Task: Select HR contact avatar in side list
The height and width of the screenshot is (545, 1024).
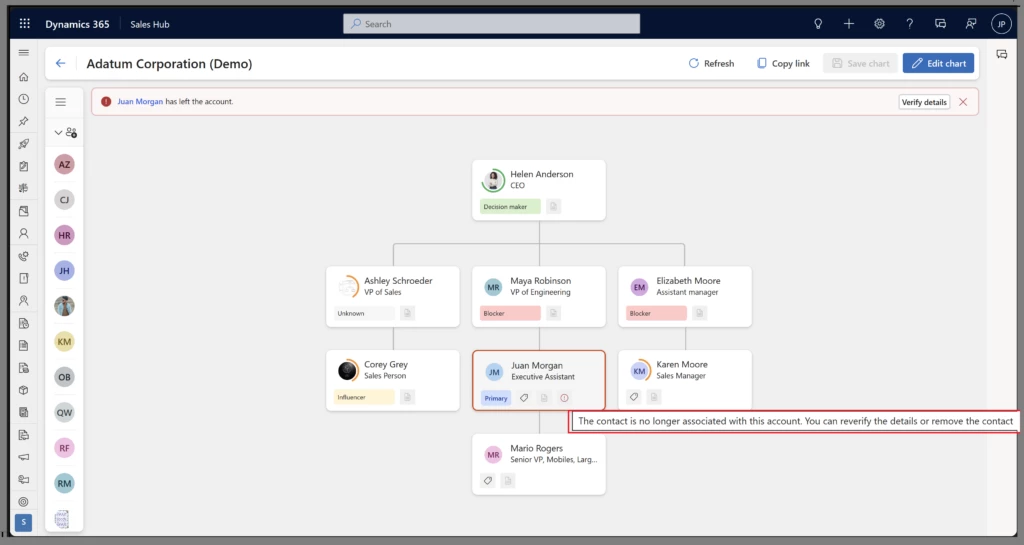Action: 64,235
